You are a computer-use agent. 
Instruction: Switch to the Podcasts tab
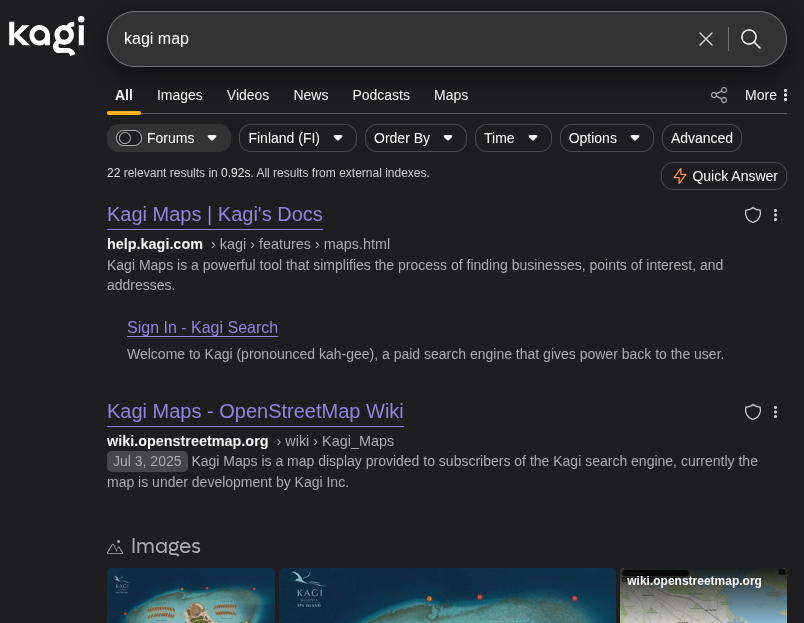[x=381, y=95]
